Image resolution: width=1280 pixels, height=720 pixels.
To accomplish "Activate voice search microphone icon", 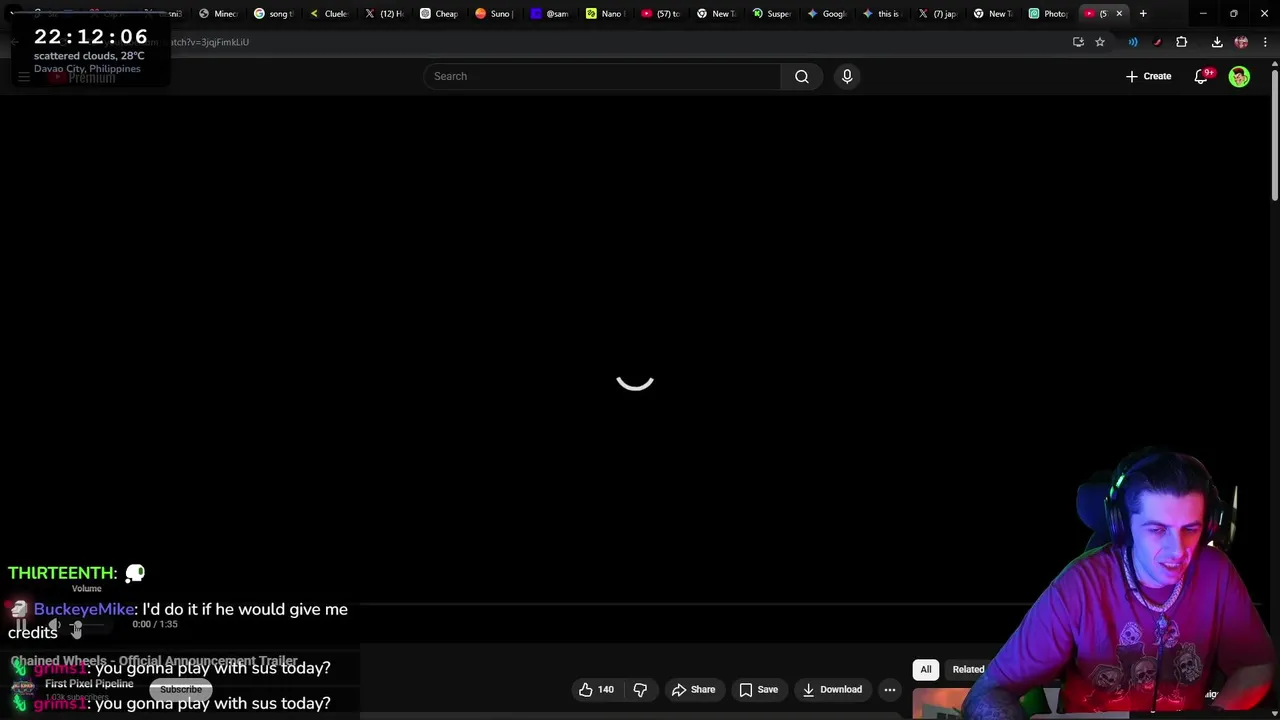I will (847, 76).
